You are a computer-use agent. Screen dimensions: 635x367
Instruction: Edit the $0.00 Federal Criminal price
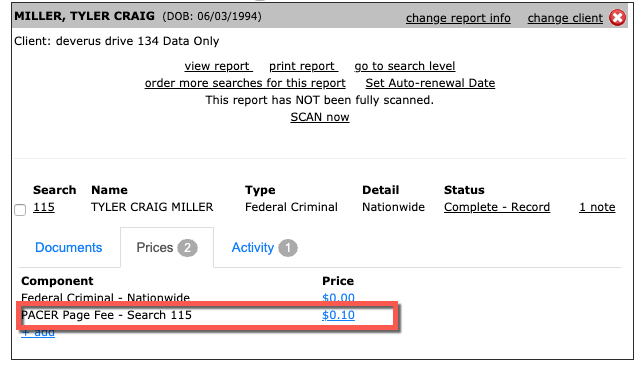click(338, 298)
